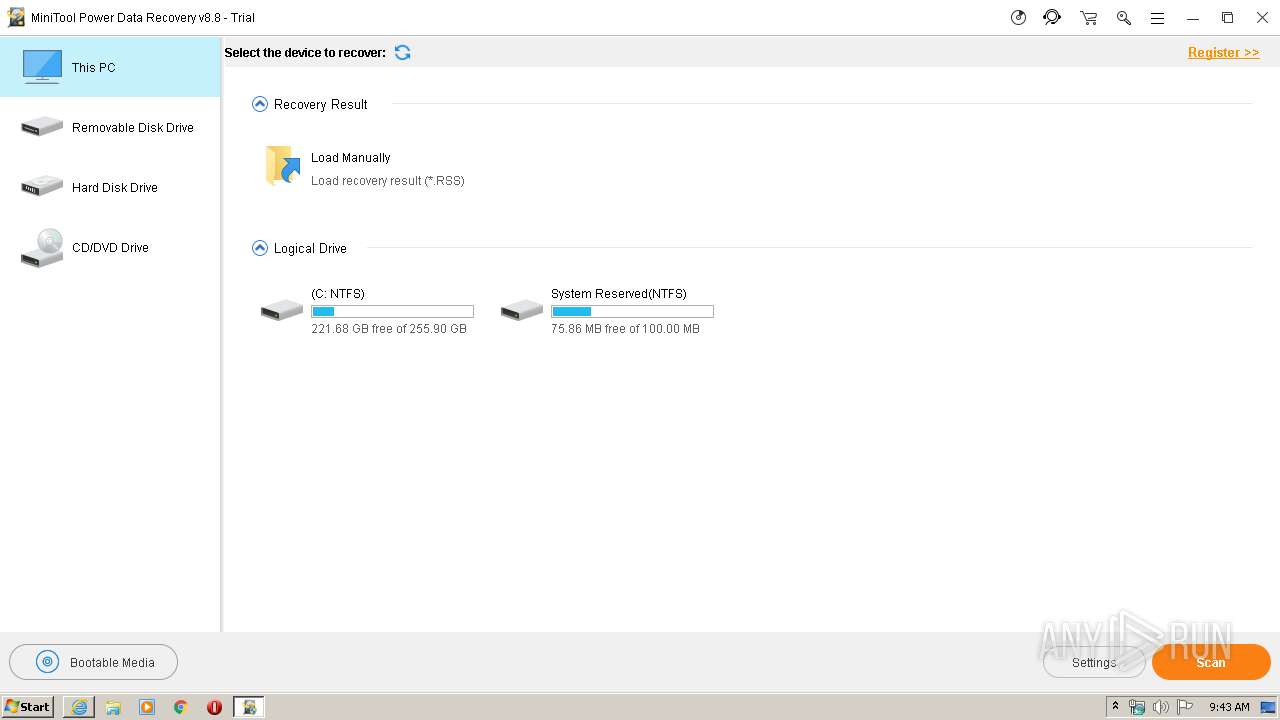Click the MiniTool taskbar button
This screenshot has height=720, width=1280.
(249, 707)
